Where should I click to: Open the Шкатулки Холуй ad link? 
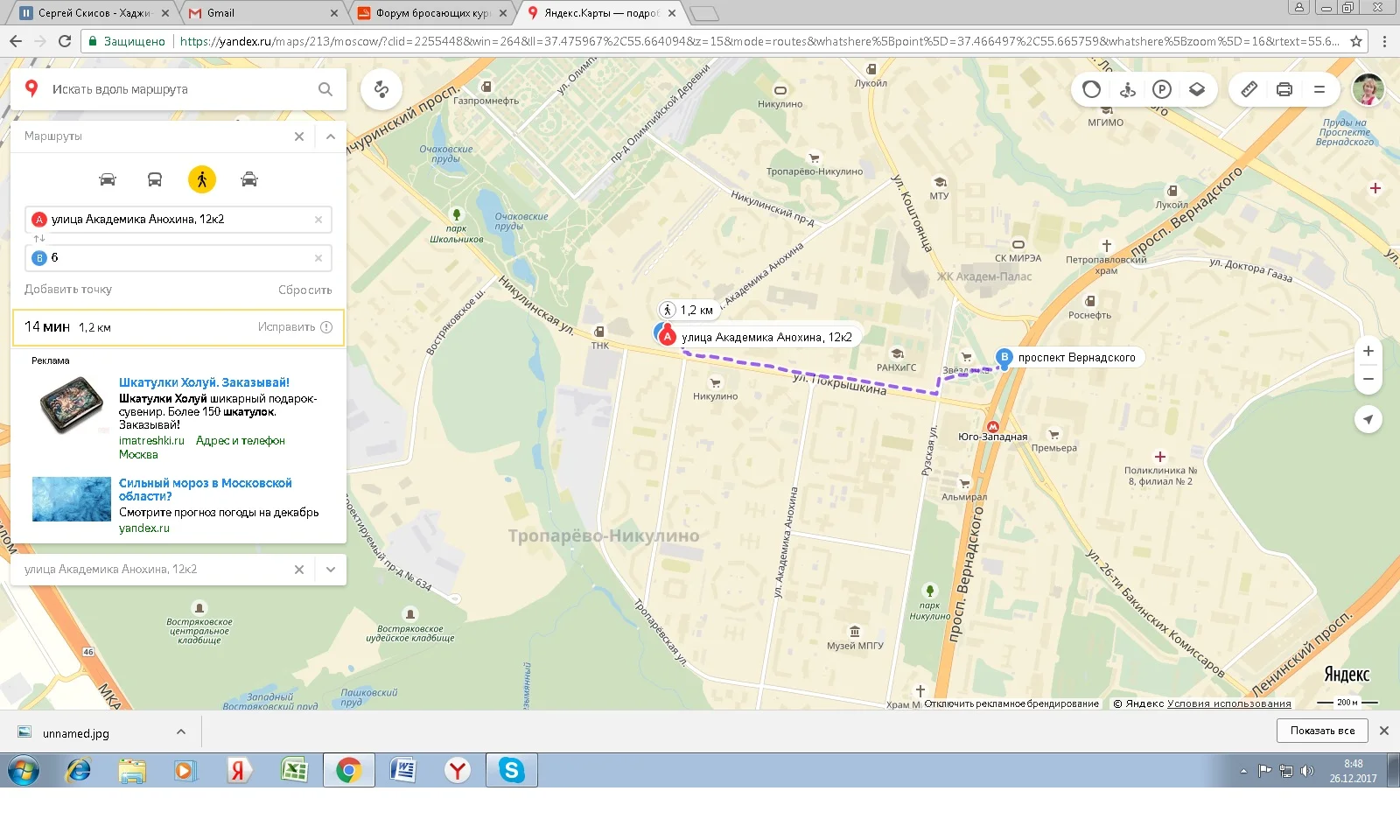pyautogui.click(x=204, y=382)
